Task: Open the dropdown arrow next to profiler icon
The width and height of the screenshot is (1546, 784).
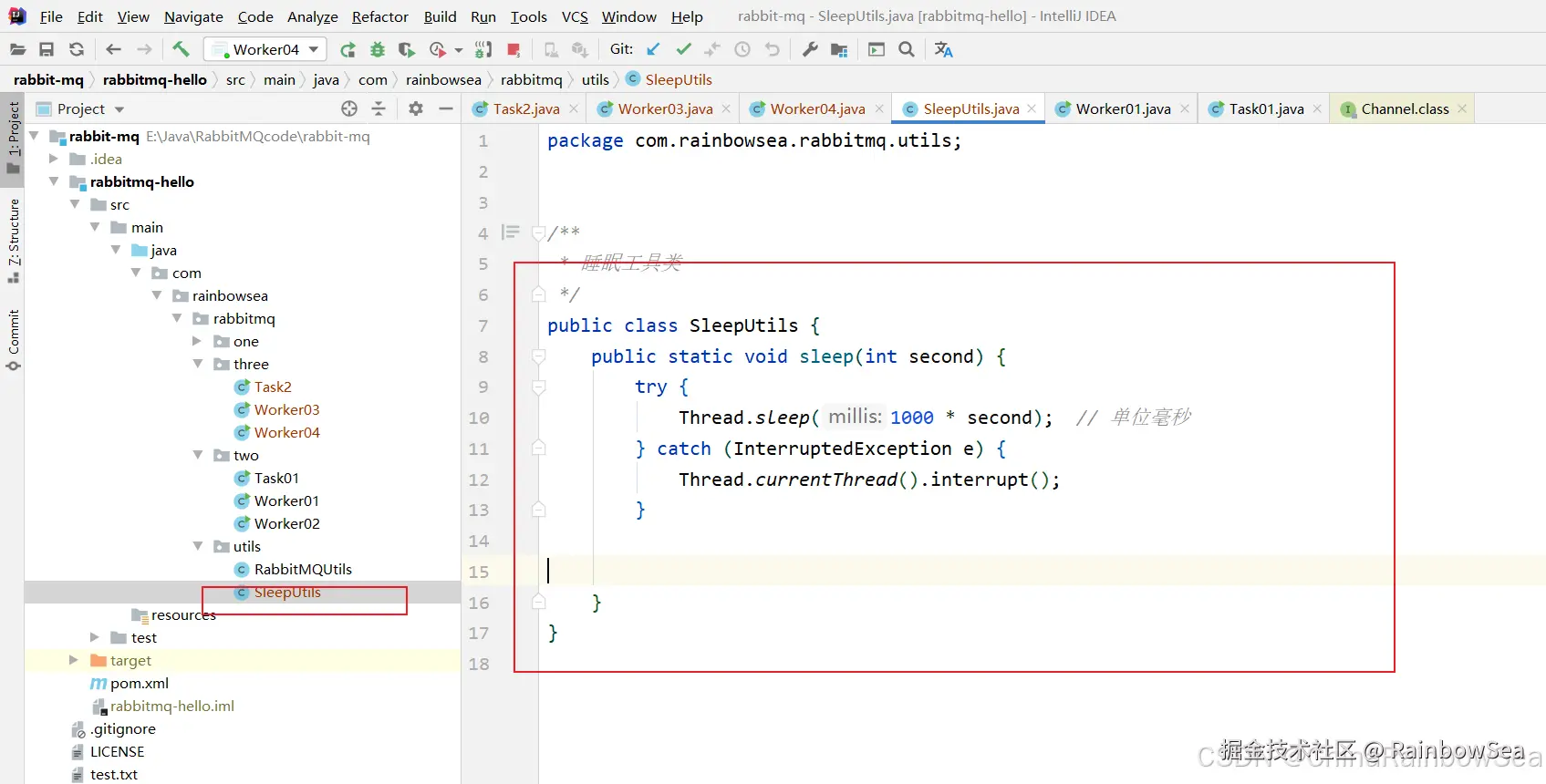Action: click(x=459, y=50)
